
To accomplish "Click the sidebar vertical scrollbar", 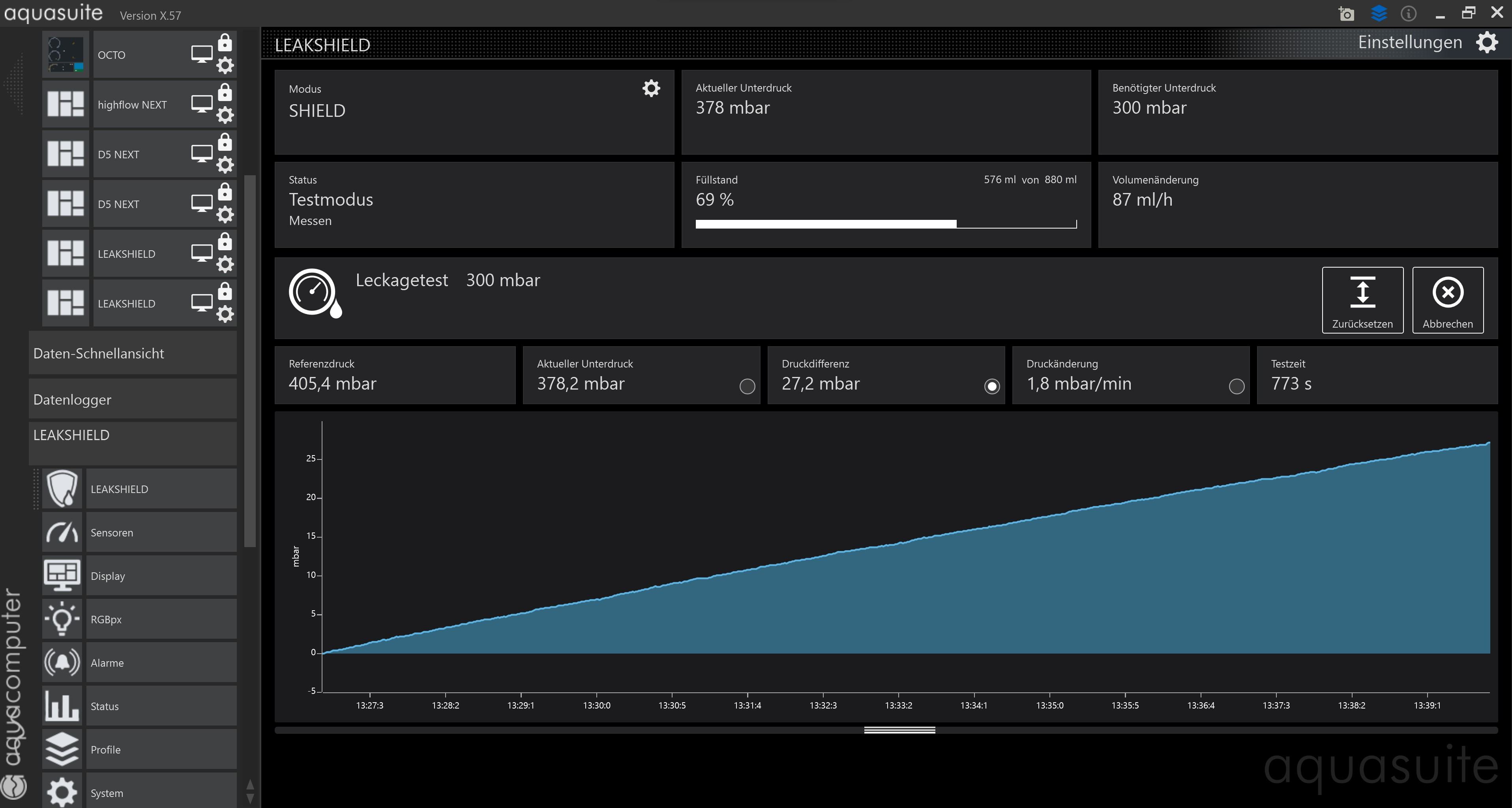I will click(250, 361).
